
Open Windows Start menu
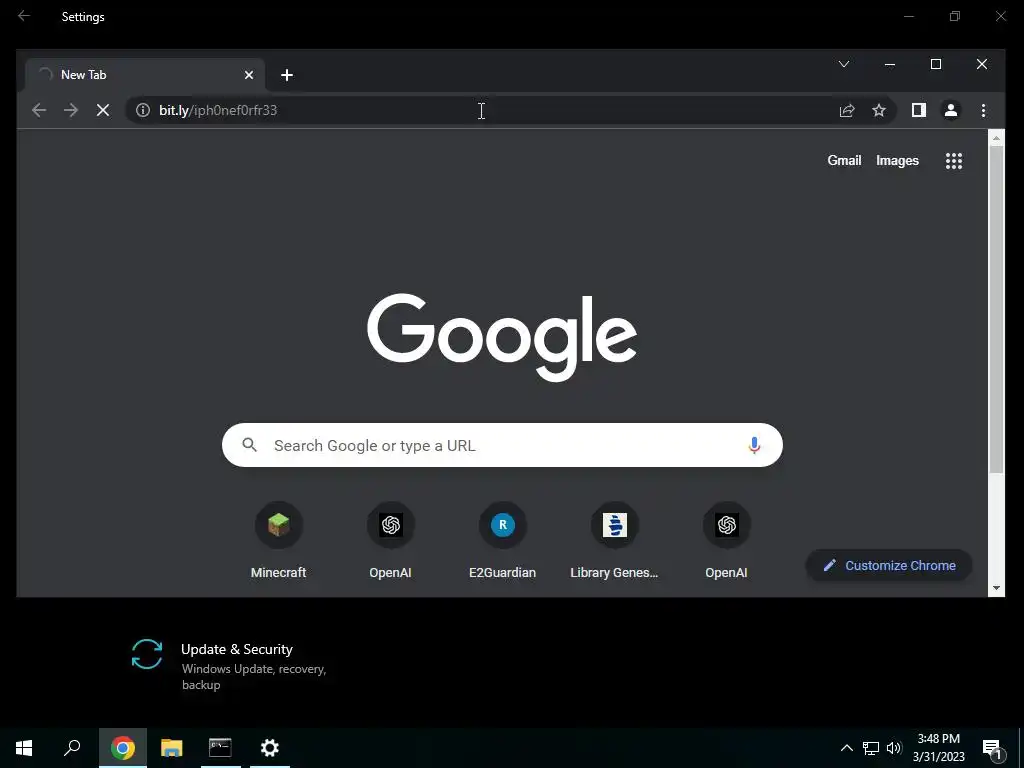[x=24, y=748]
